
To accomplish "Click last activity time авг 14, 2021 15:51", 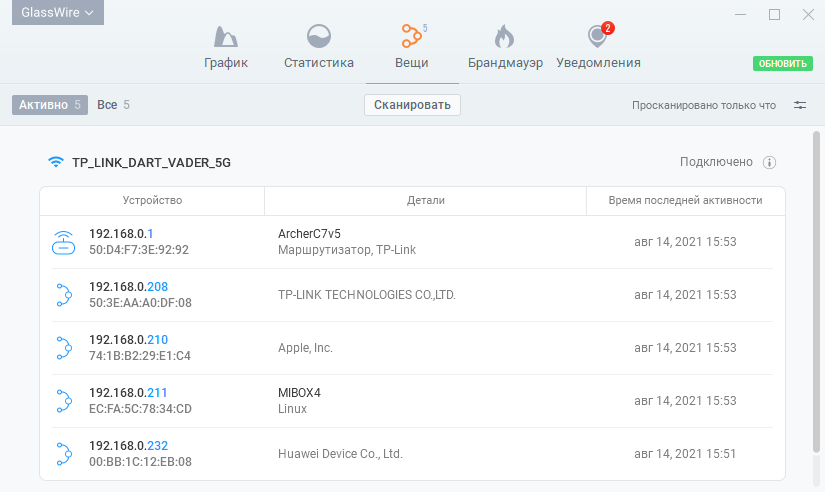I will tap(685, 454).
